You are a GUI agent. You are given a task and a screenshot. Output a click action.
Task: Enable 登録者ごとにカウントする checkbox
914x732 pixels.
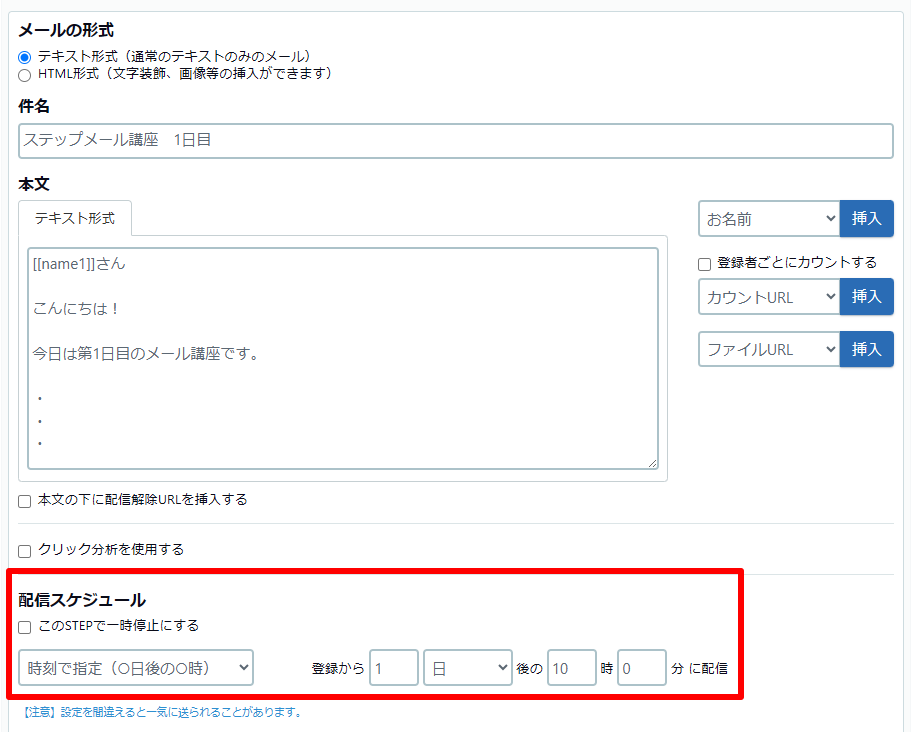tap(704, 264)
